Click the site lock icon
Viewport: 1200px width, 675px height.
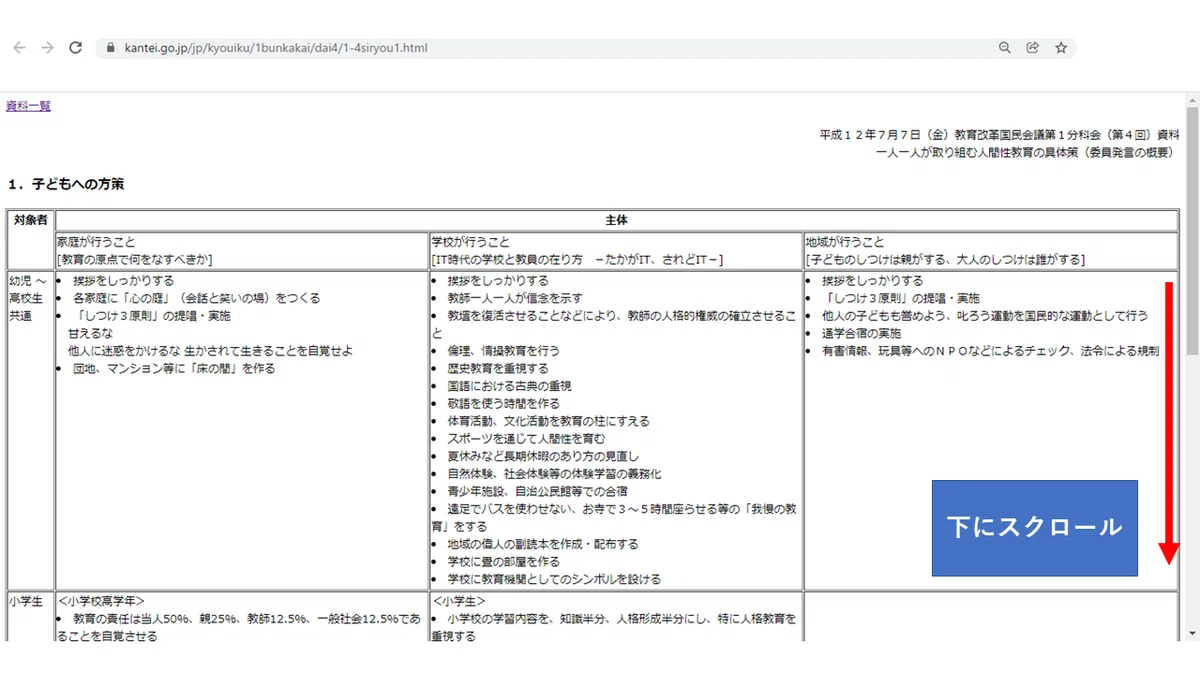click(111, 48)
